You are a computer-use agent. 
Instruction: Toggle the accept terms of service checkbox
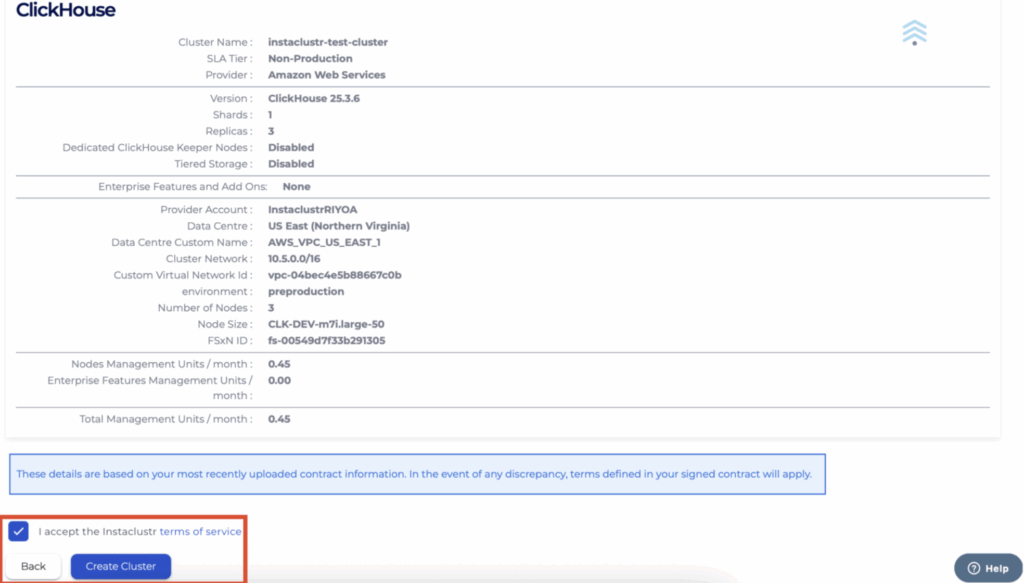coord(18,531)
